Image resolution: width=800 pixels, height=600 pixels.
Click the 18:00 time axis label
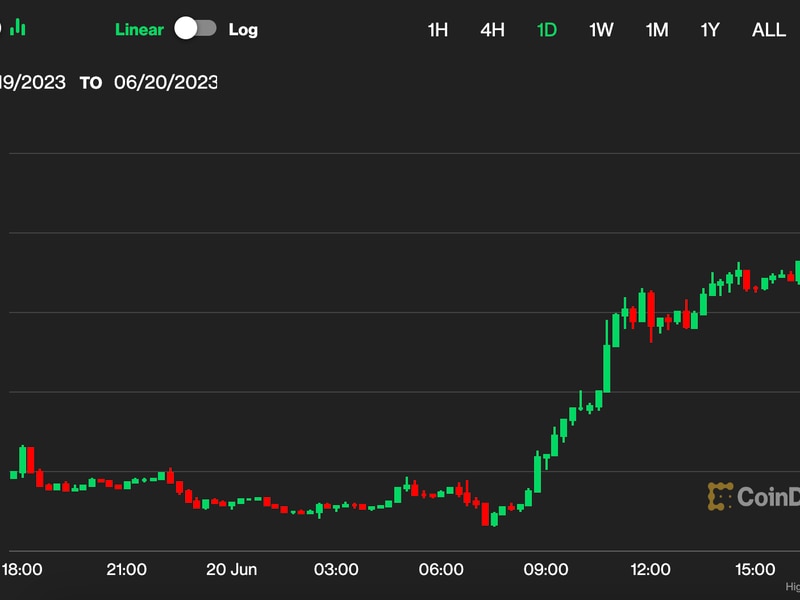22,570
